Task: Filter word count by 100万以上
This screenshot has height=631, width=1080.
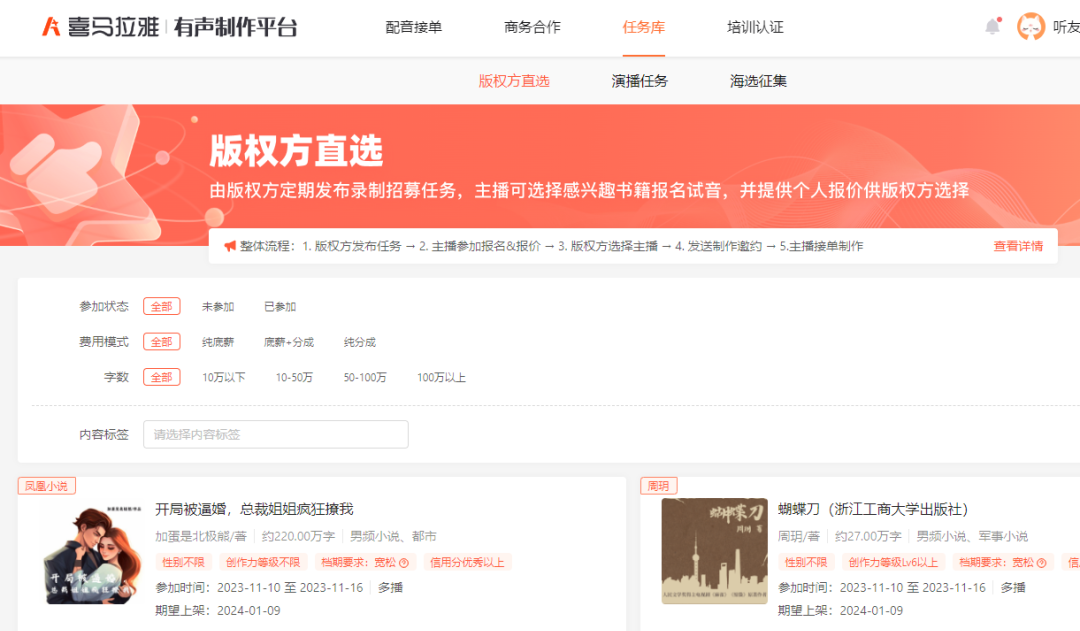Action: click(442, 377)
